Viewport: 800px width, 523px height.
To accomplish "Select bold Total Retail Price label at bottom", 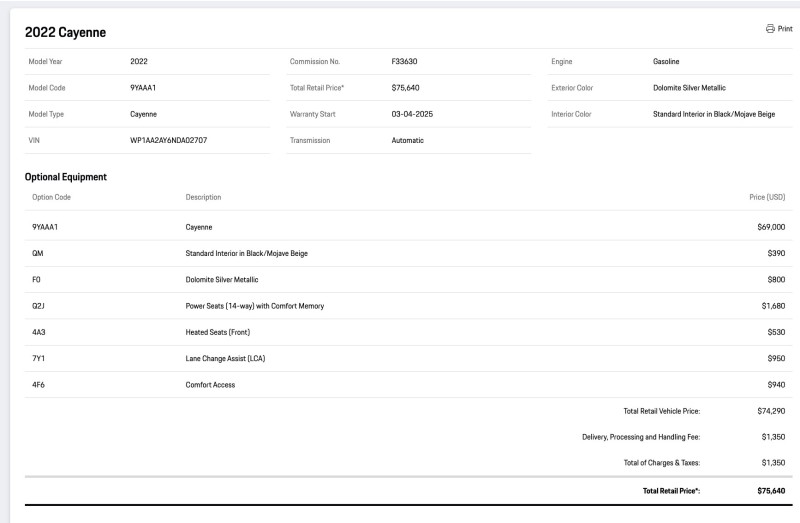I will coord(671,491).
